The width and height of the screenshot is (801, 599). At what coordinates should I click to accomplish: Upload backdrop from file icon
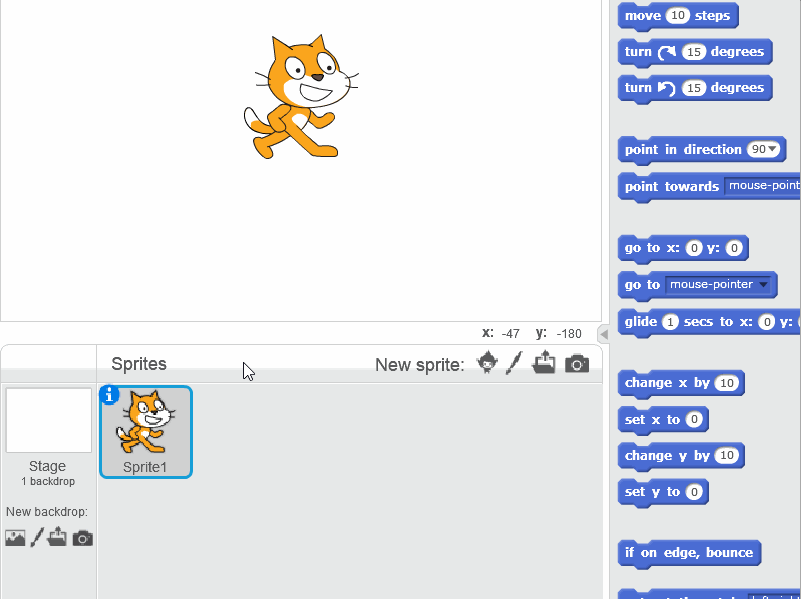pyautogui.click(x=57, y=537)
